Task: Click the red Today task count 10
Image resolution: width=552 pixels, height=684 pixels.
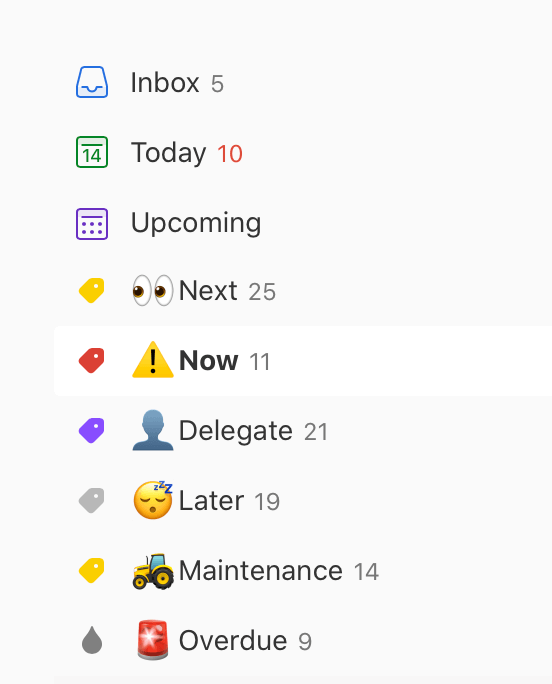Action: 230,154
